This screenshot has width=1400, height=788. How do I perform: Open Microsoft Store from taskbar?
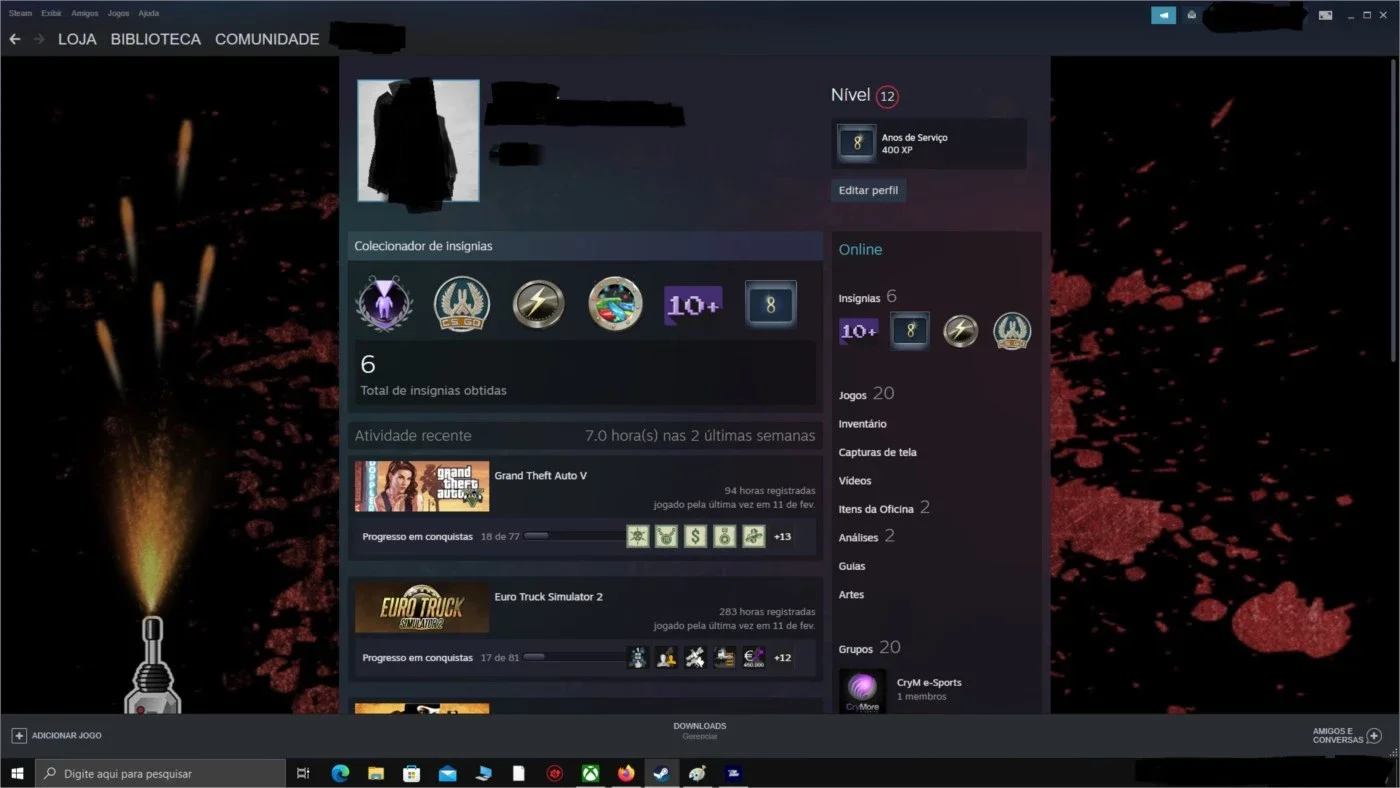click(x=411, y=773)
